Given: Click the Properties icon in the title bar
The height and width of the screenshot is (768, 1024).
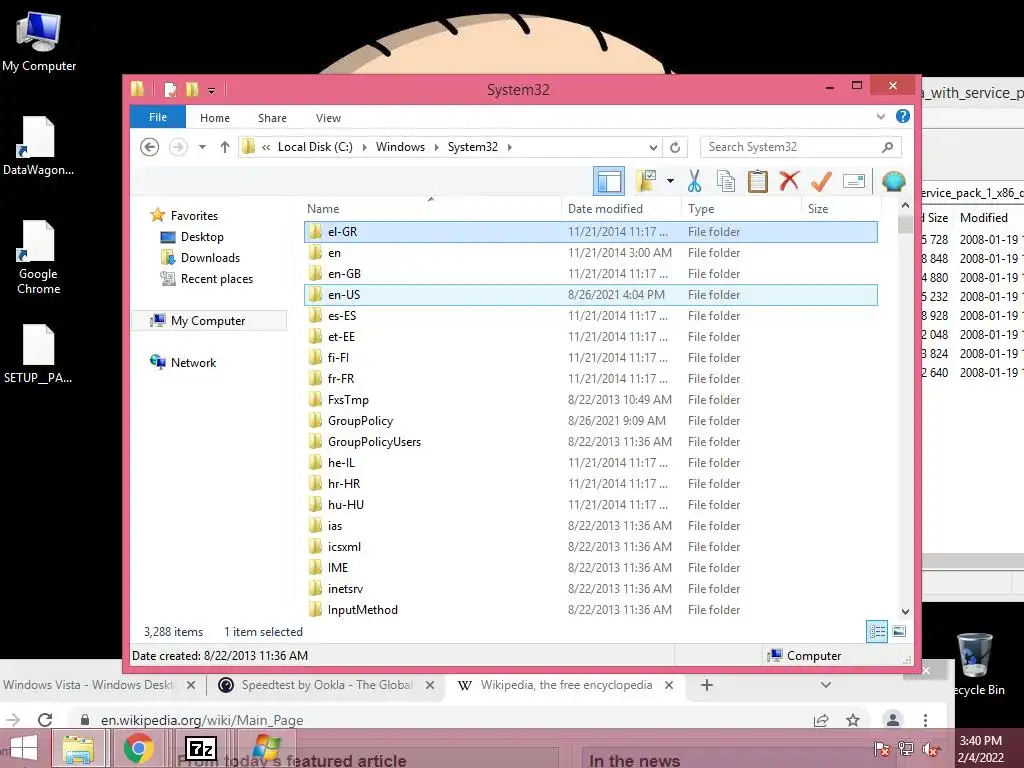Looking at the screenshot, I should point(170,89).
